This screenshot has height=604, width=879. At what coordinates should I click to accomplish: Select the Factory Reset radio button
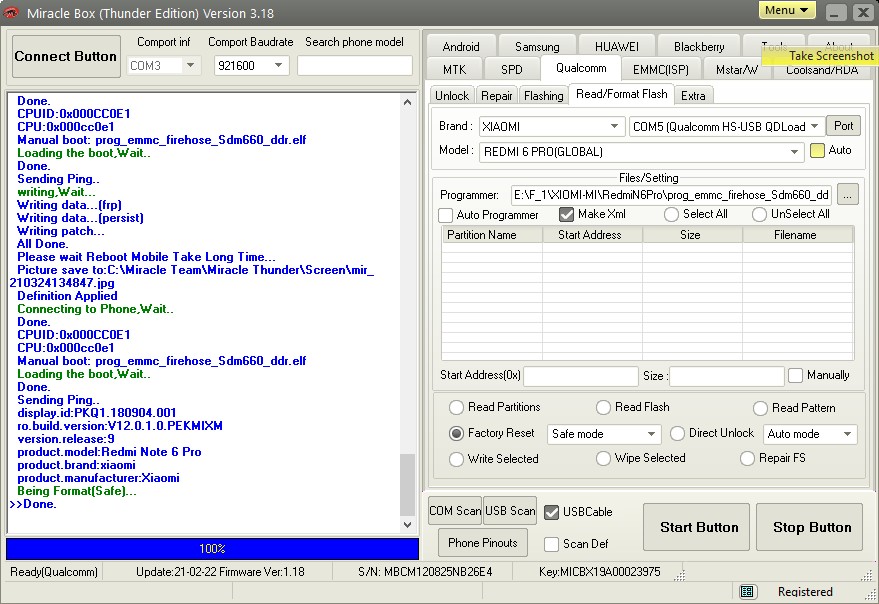coord(456,434)
